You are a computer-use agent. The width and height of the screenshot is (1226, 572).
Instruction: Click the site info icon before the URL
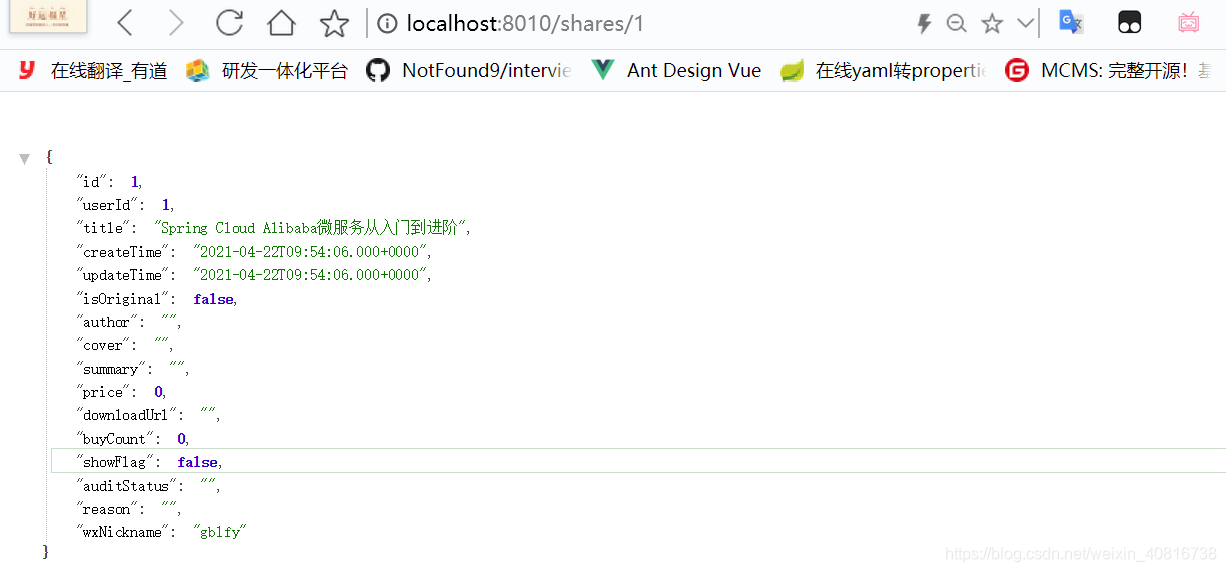[x=389, y=23]
